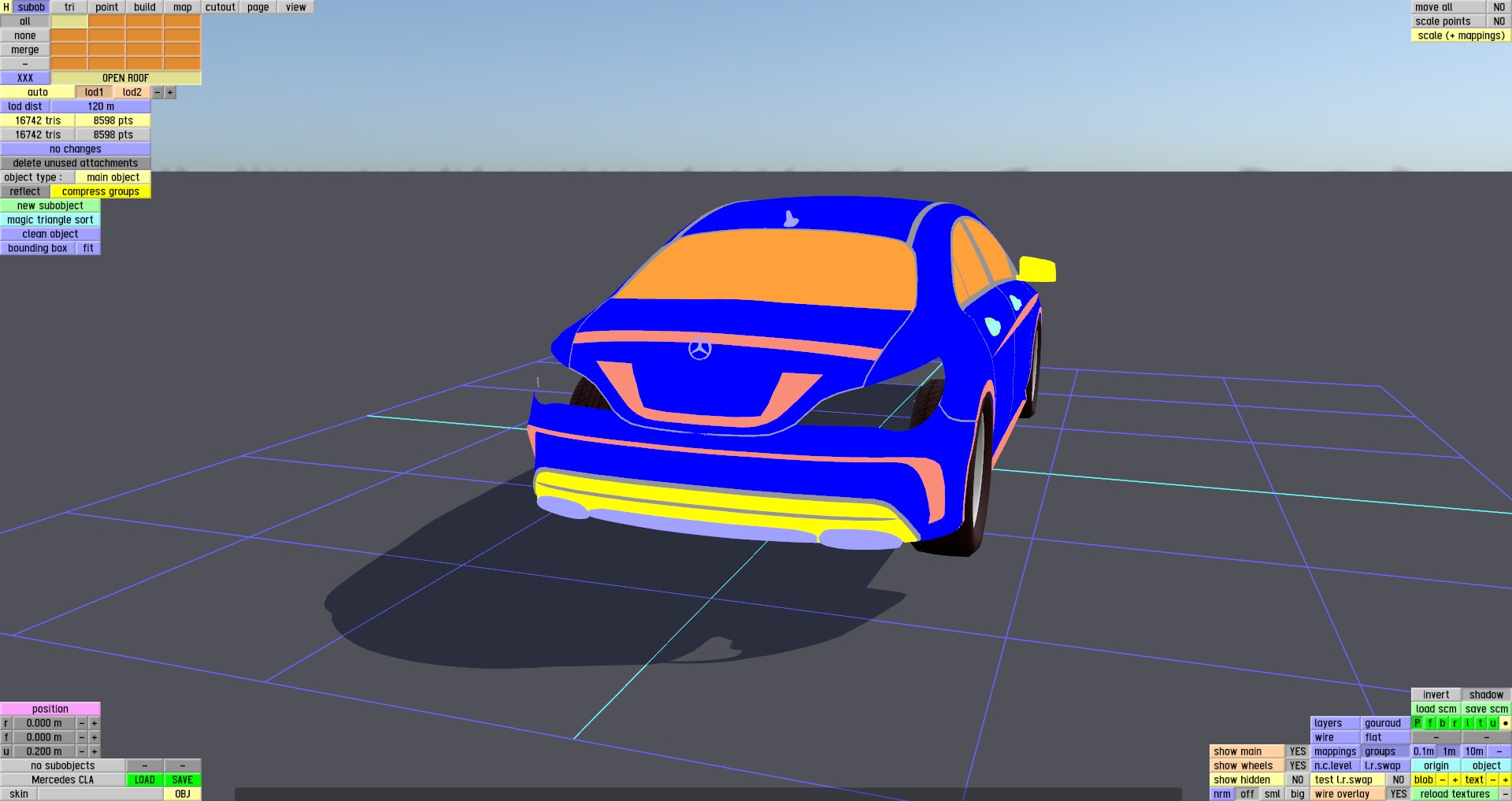
Task: Click the clean object button
Action: coord(50,234)
